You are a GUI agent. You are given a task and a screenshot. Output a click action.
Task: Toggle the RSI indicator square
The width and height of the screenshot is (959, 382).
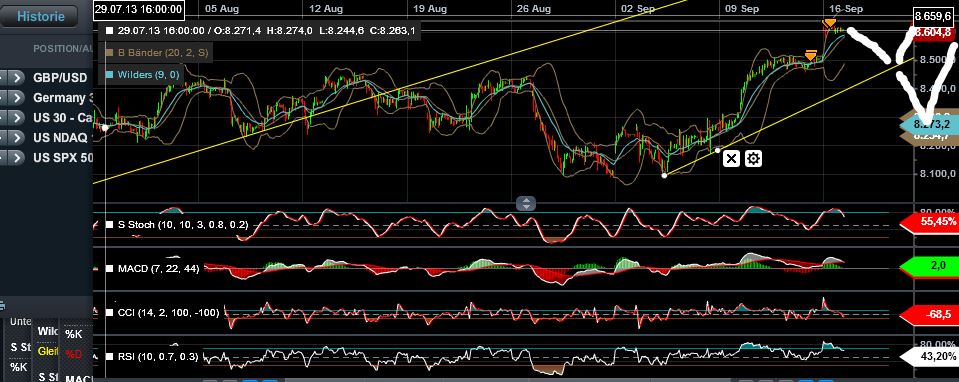pyautogui.click(x=110, y=356)
